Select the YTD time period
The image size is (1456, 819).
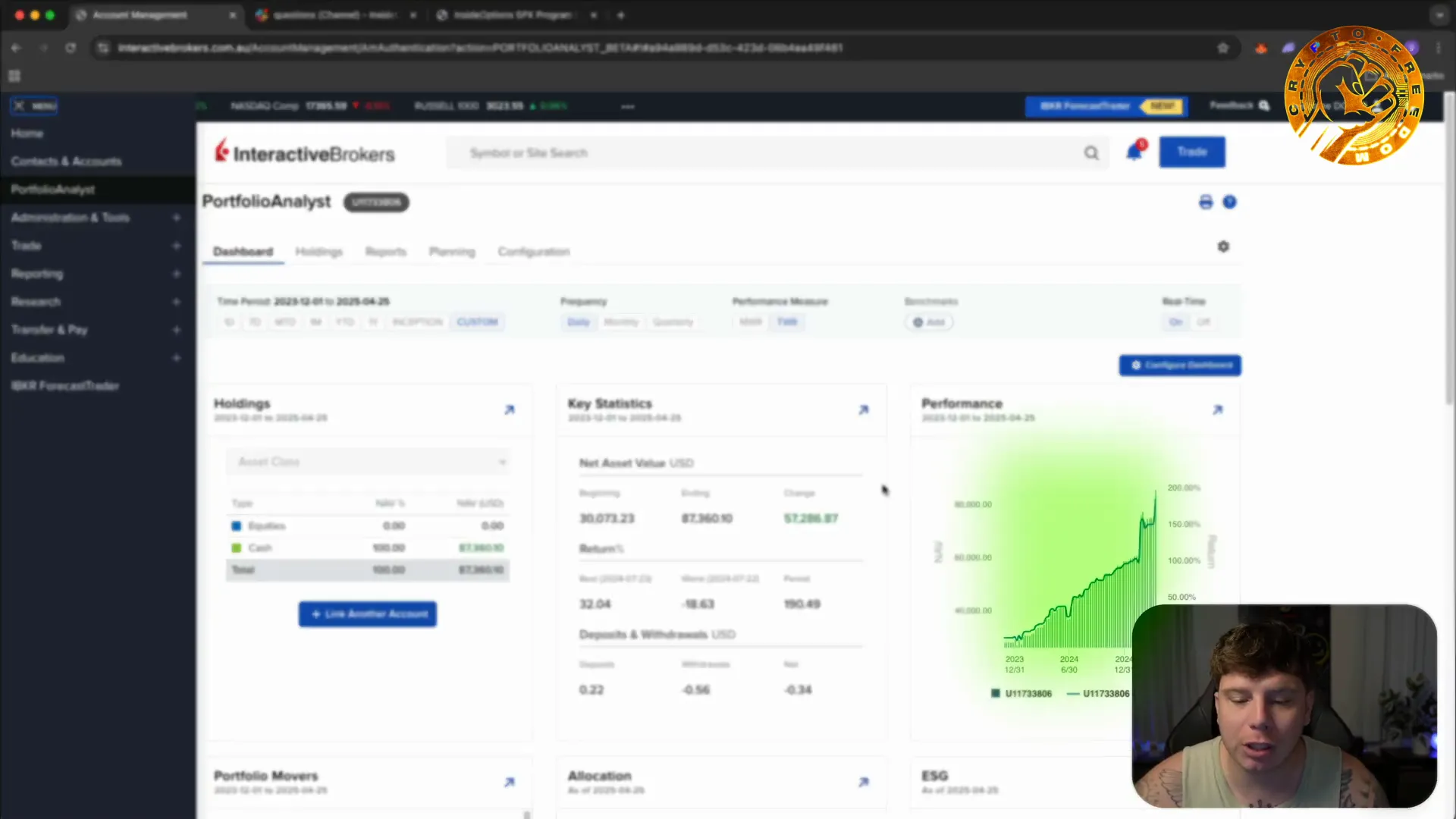coord(345,322)
